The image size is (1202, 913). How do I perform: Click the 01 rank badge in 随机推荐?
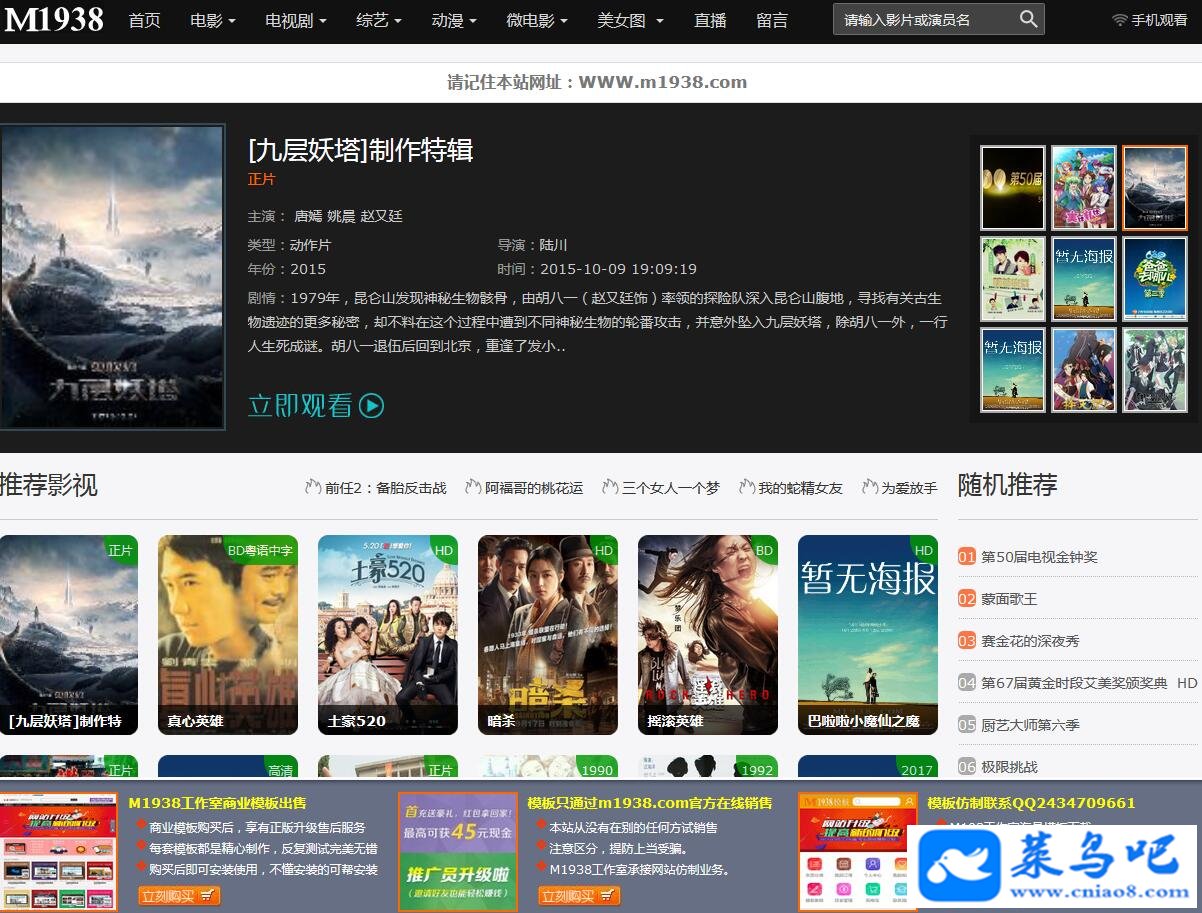(966, 556)
